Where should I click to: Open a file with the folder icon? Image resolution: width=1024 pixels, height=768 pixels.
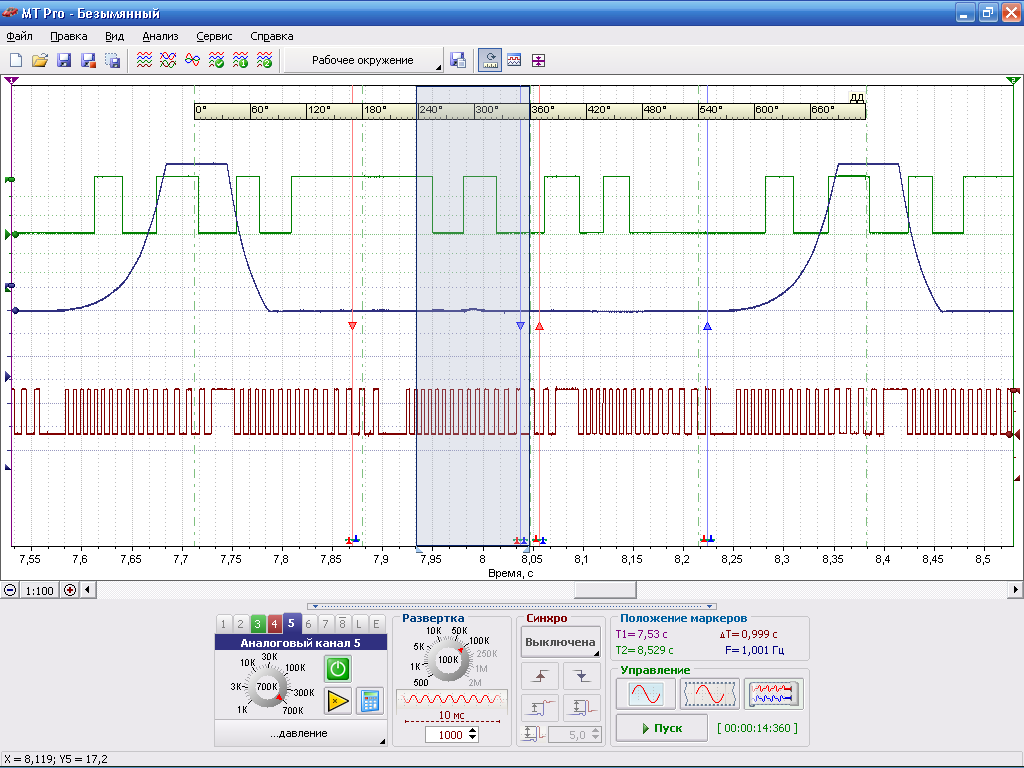point(40,61)
